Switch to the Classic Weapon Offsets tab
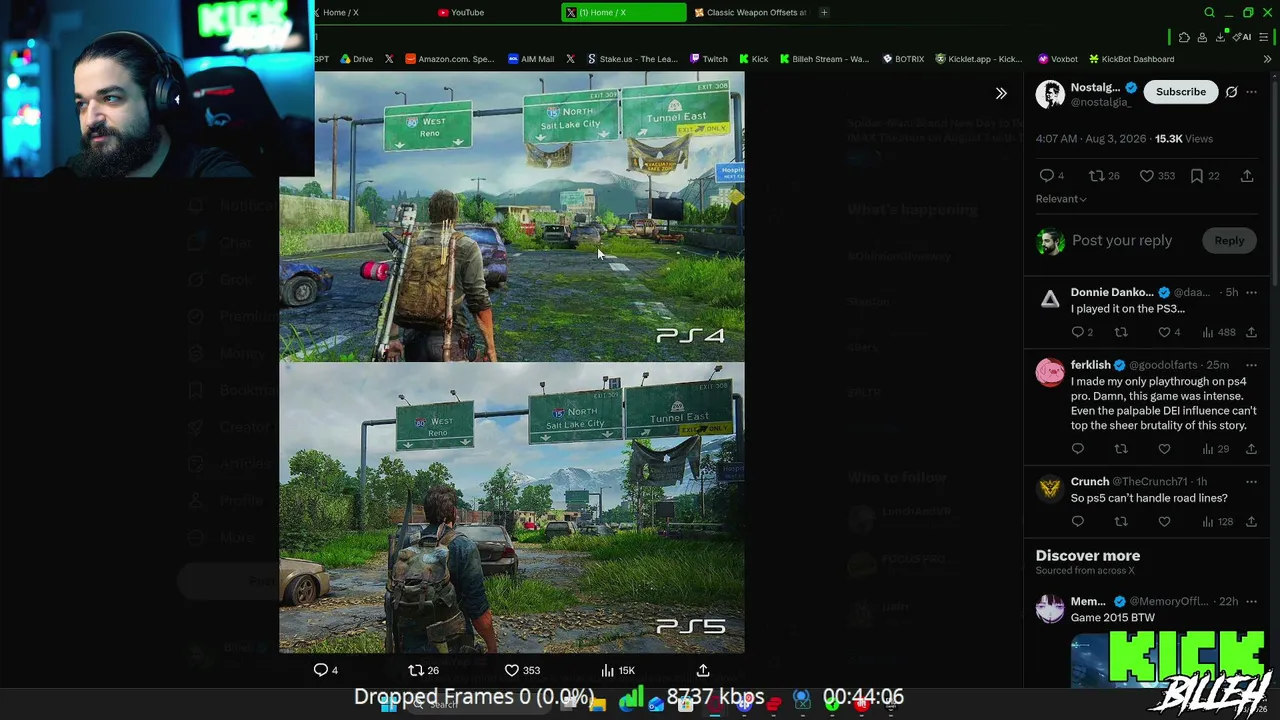The image size is (1280, 720). 750,13
